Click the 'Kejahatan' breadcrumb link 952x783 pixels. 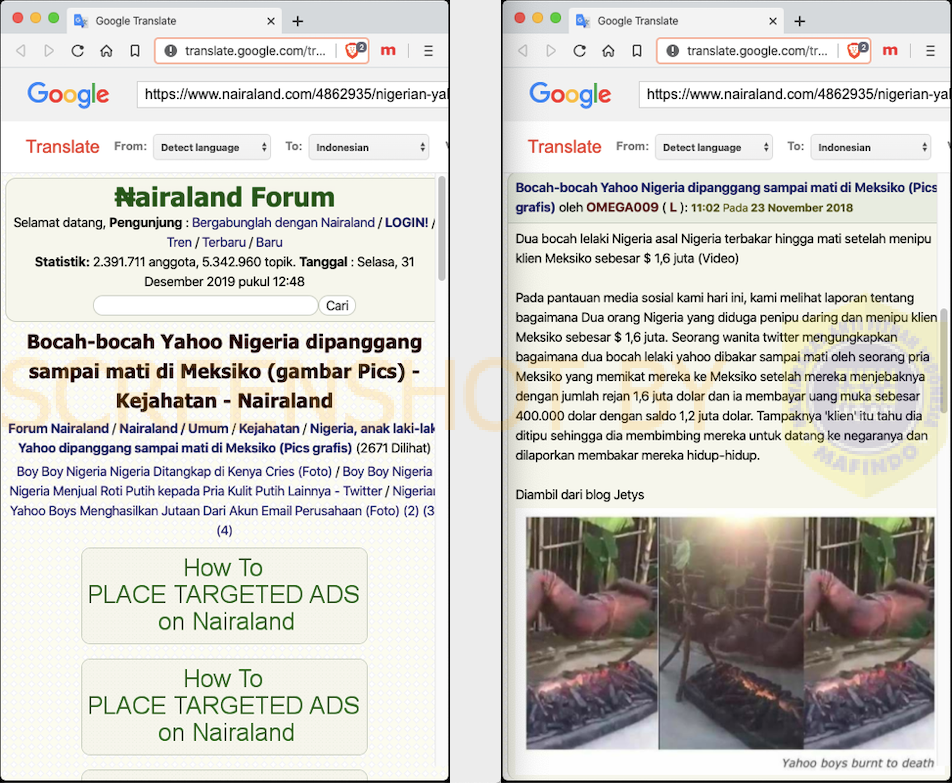[268, 428]
